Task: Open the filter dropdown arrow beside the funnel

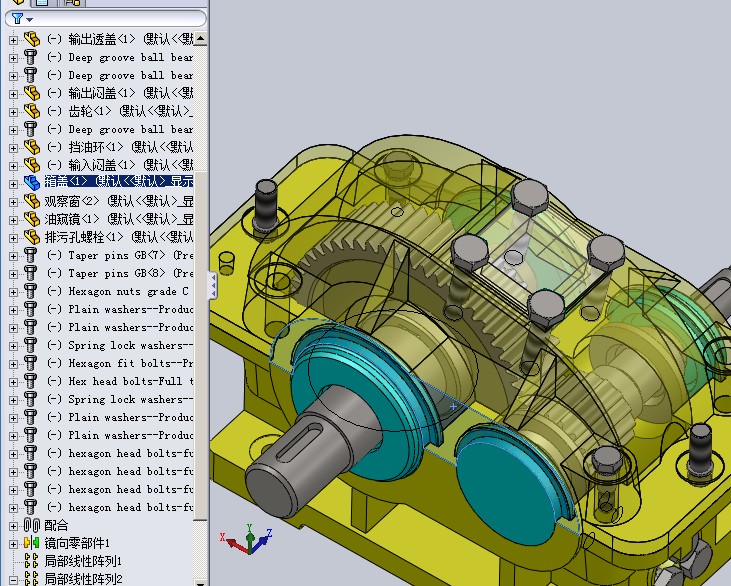Action: coord(30,20)
